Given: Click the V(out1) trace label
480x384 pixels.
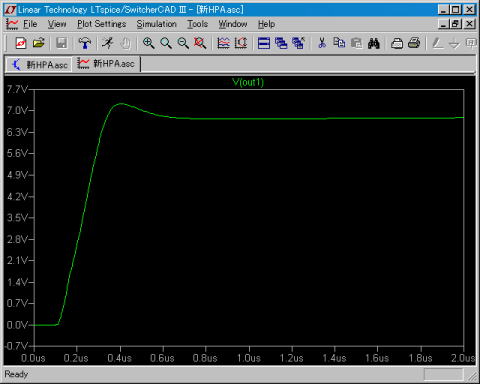Looking at the screenshot, I should point(248,82).
